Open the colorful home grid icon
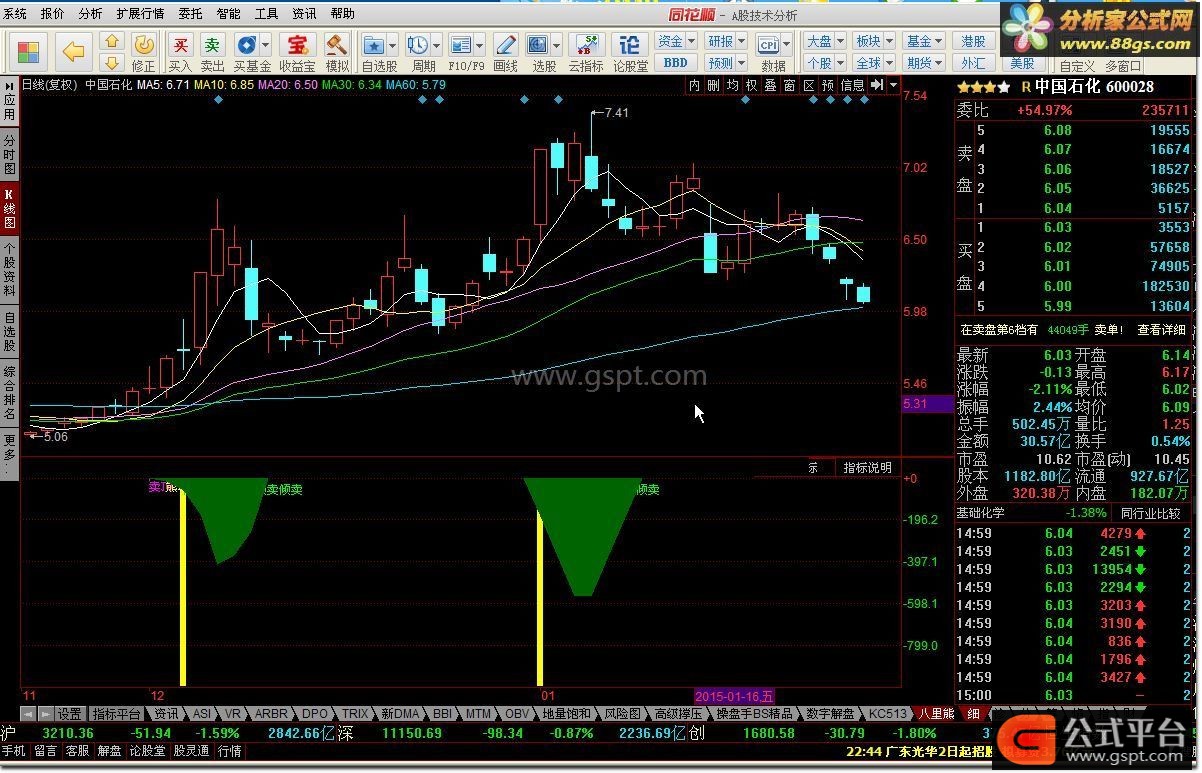1202x773 pixels. tap(28, 51)
